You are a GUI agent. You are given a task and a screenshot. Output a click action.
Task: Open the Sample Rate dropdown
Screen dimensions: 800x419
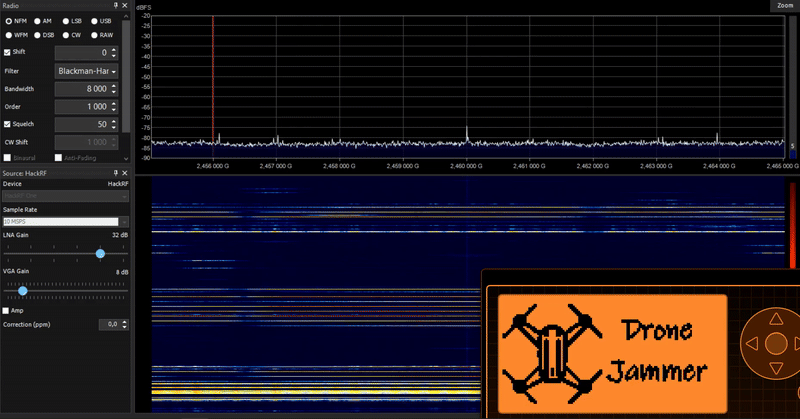tap(65, 221)
